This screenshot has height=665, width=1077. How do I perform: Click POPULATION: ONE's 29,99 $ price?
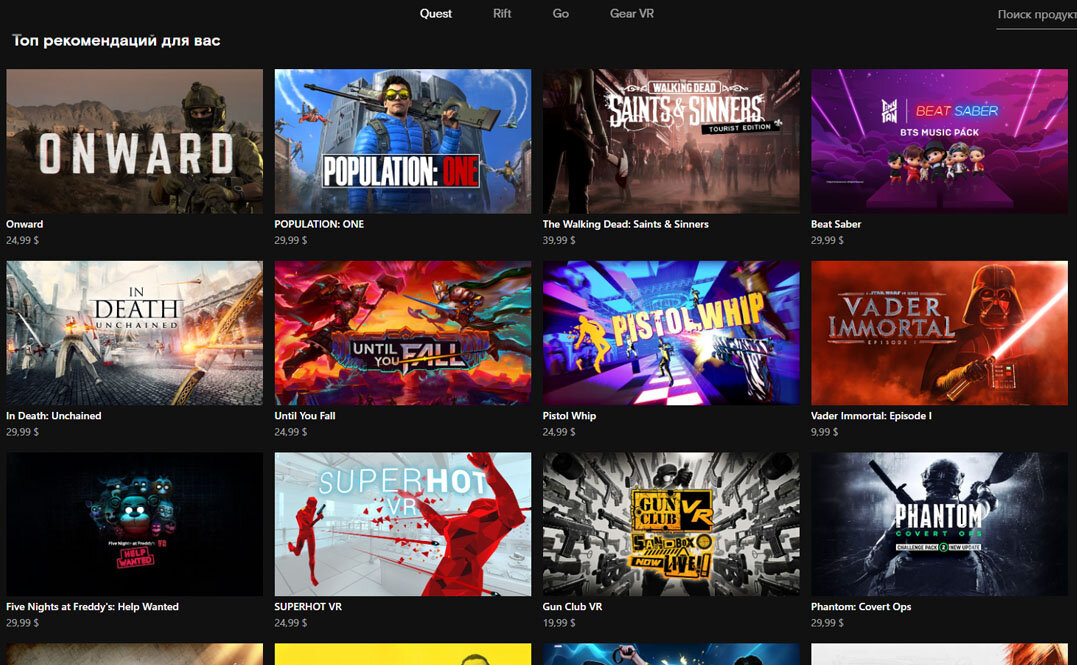coord(291,240)
